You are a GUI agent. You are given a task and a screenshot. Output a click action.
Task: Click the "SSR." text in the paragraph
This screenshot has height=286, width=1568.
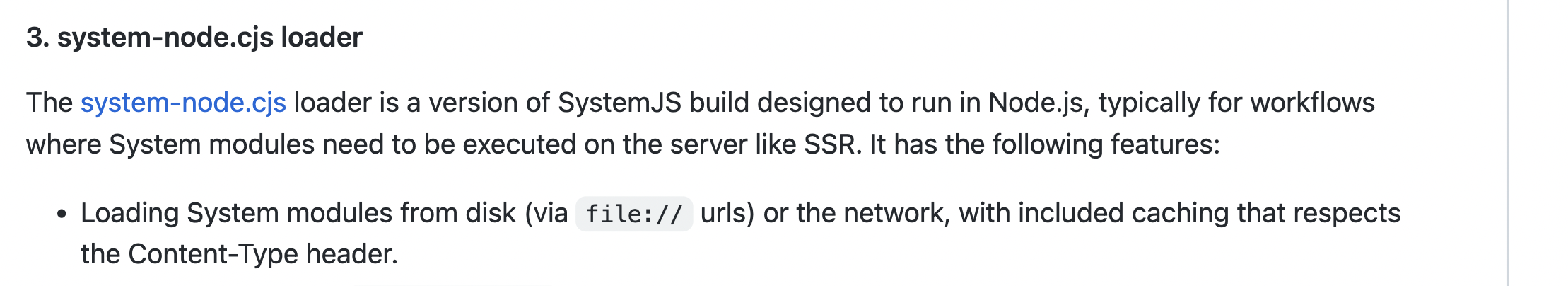coord(833,144)
